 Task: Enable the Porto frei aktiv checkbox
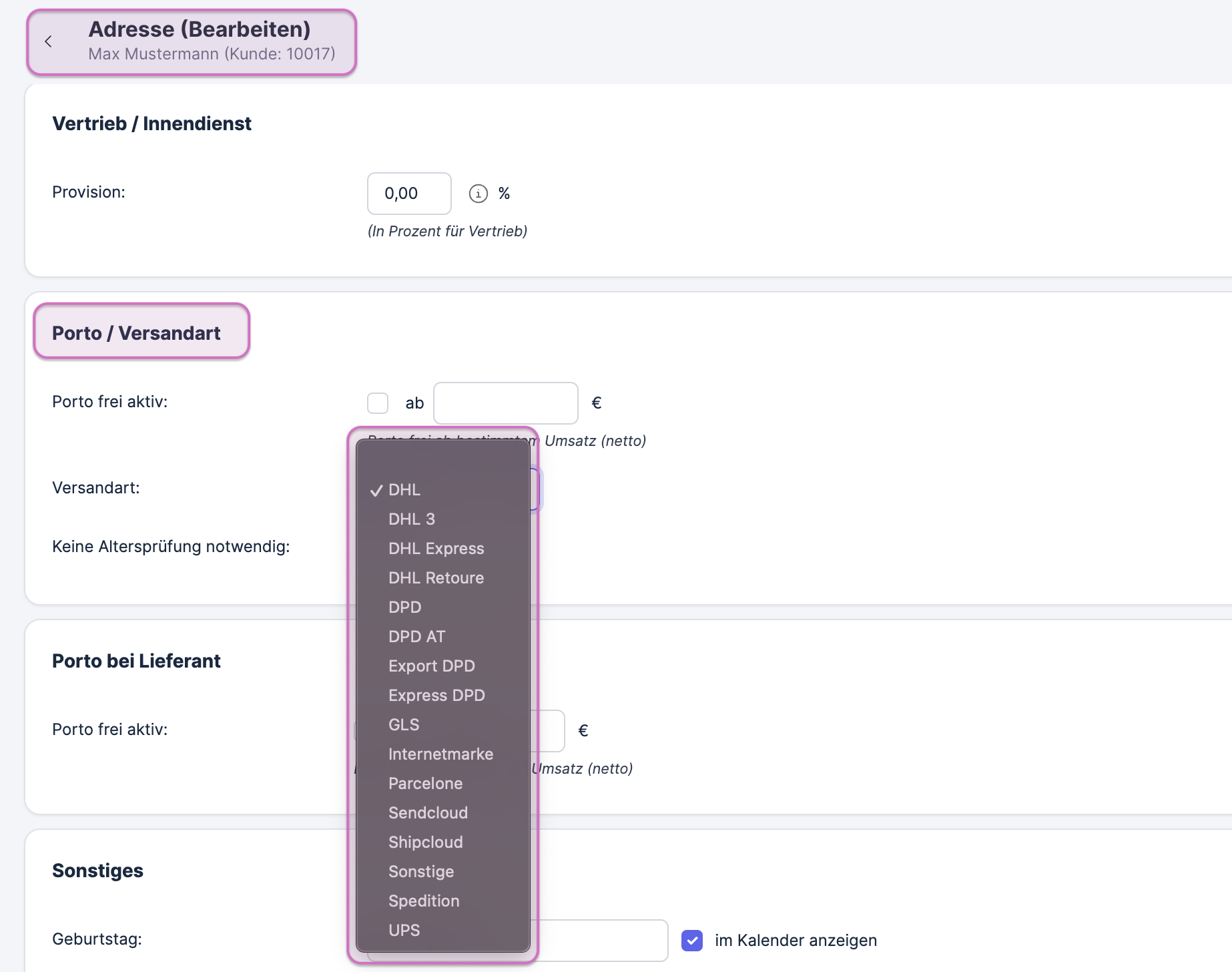click(378, 403)
